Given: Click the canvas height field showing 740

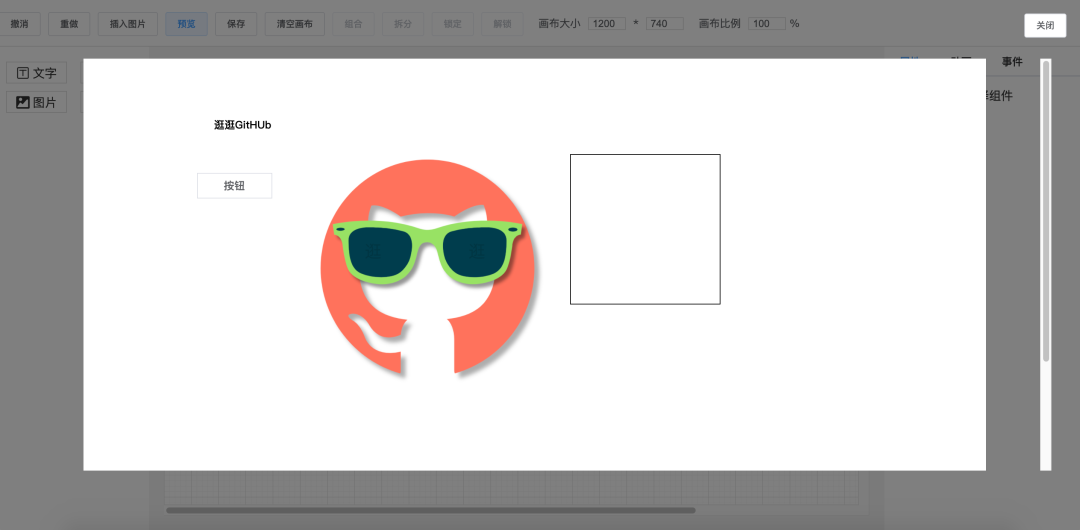Looking at the screenshot, I should (665, 23).
